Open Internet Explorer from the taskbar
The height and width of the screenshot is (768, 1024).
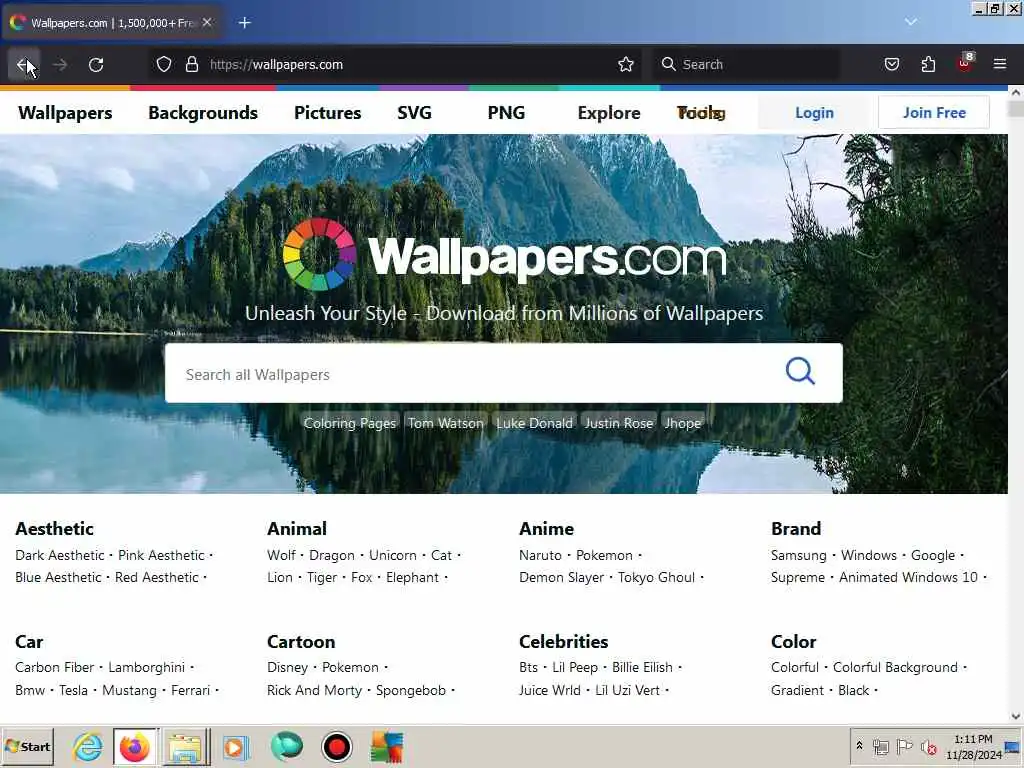pyautogui.click(x=88, y=746)
